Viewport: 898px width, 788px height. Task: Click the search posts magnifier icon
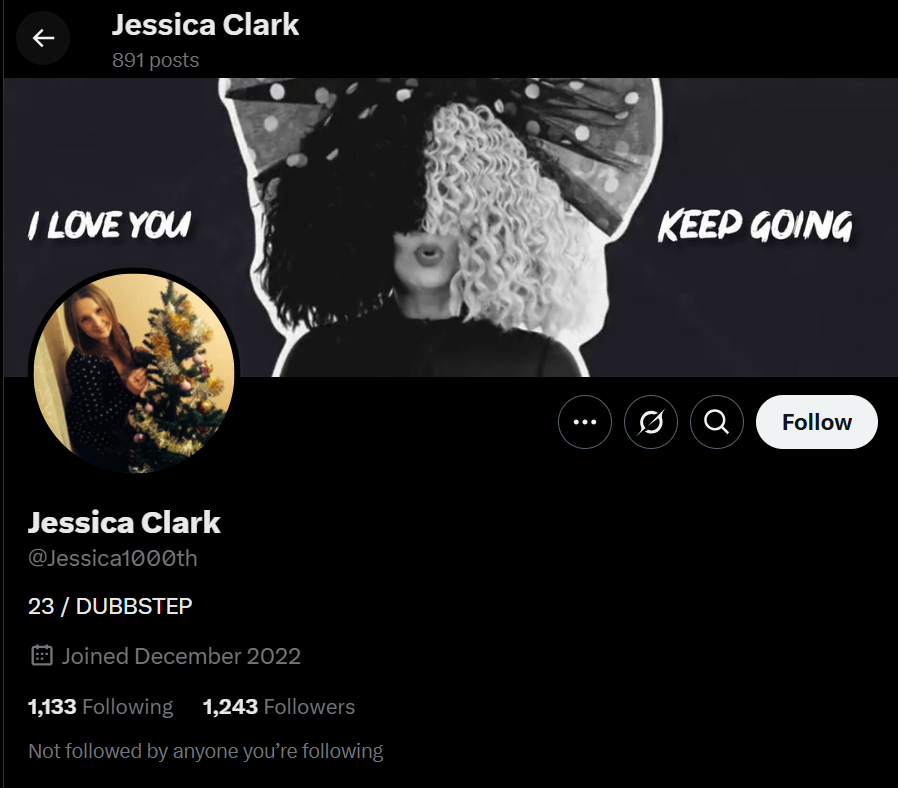[x=716, y=422]
